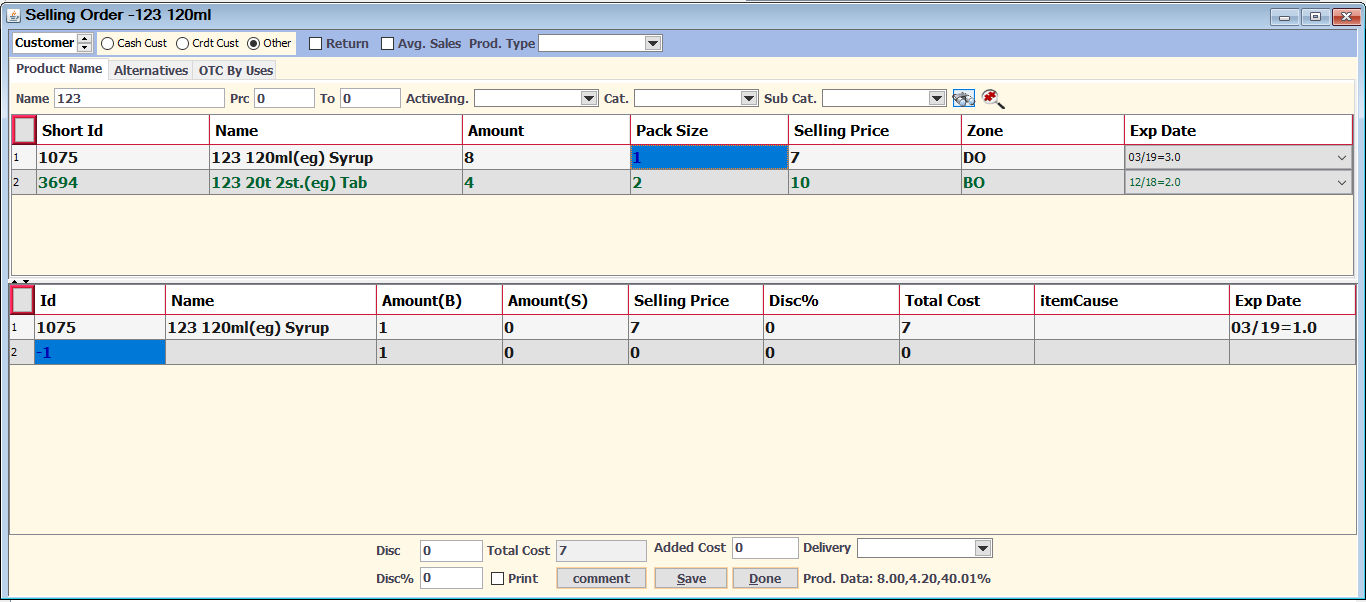Viewport: 1366px width, 602px height.
Task: Click order row Exp Date 03/19=1.0 cell
Action: 1292,327
